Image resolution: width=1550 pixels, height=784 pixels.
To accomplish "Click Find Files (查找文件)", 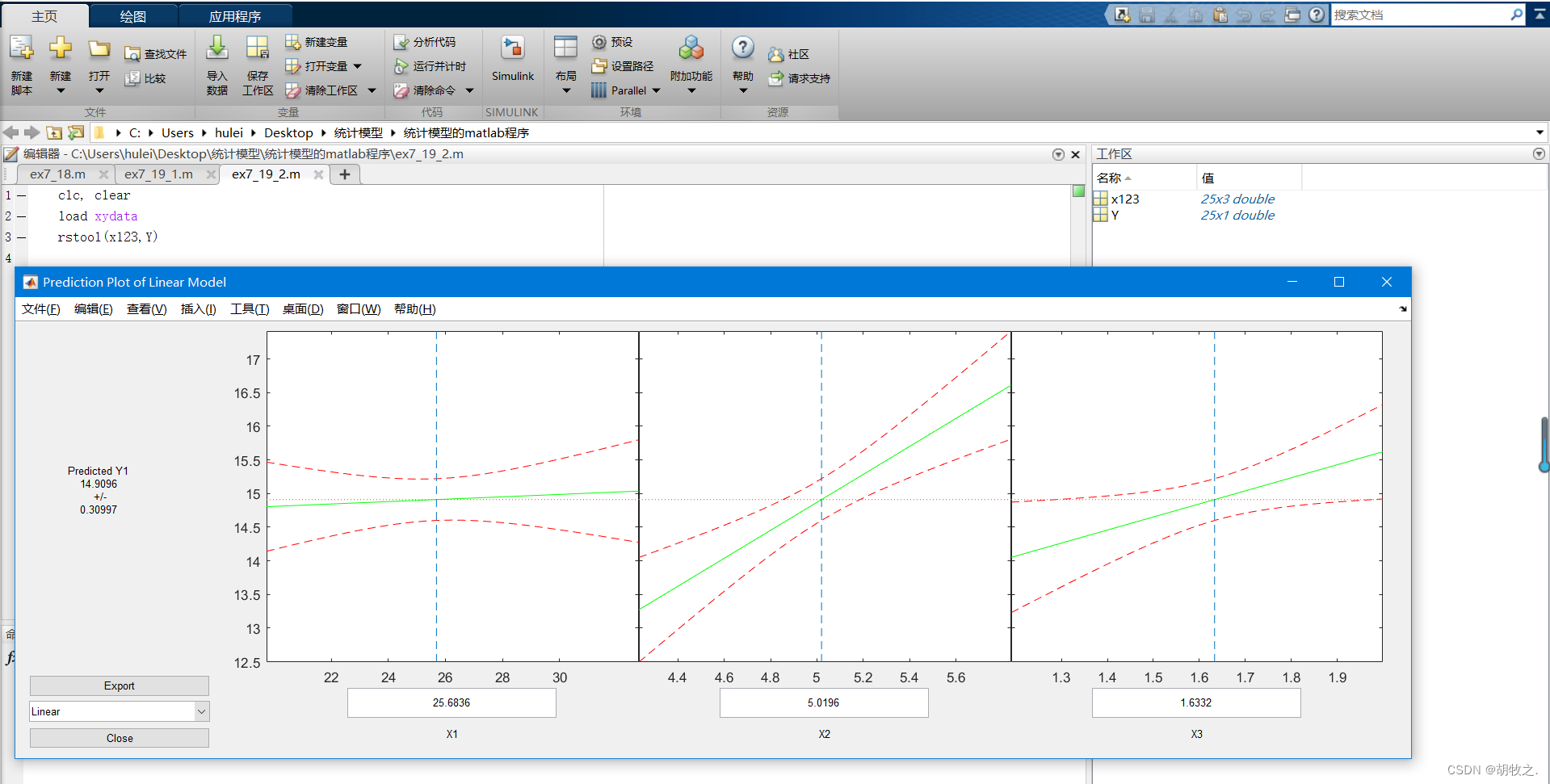I will tap(156, 54).
